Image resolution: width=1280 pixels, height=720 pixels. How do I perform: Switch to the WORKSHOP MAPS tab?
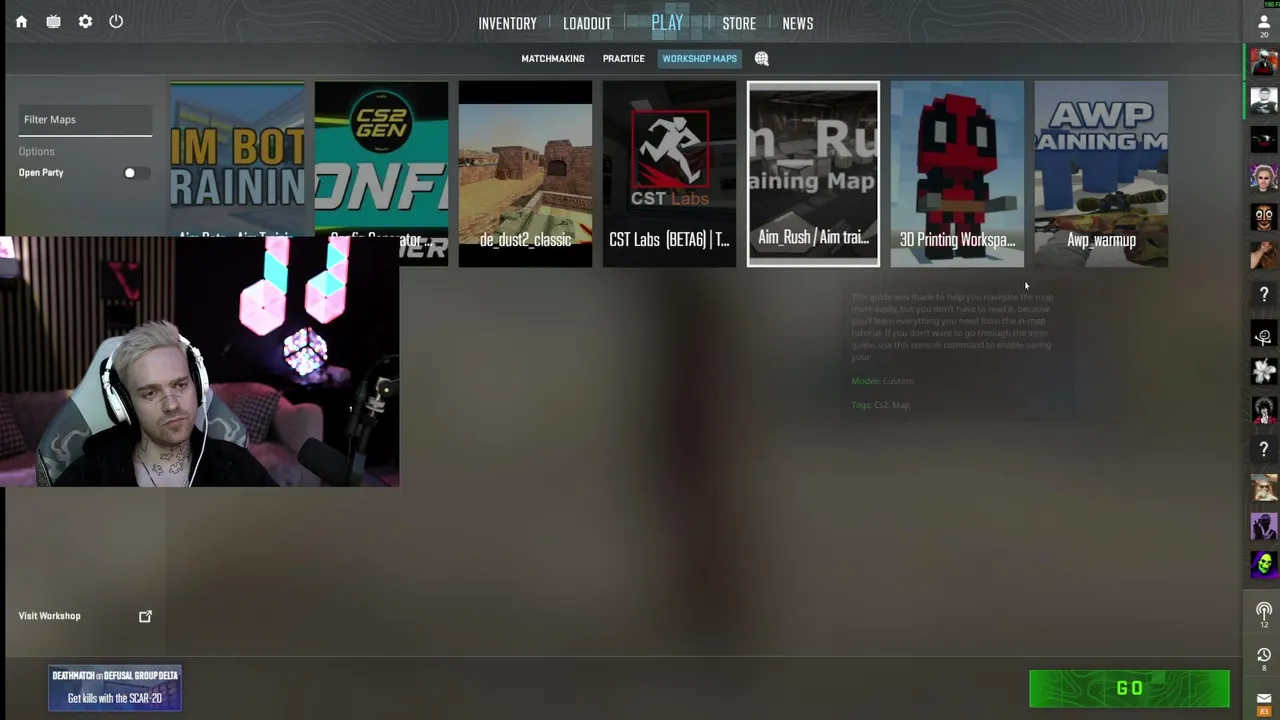(699, 59)
